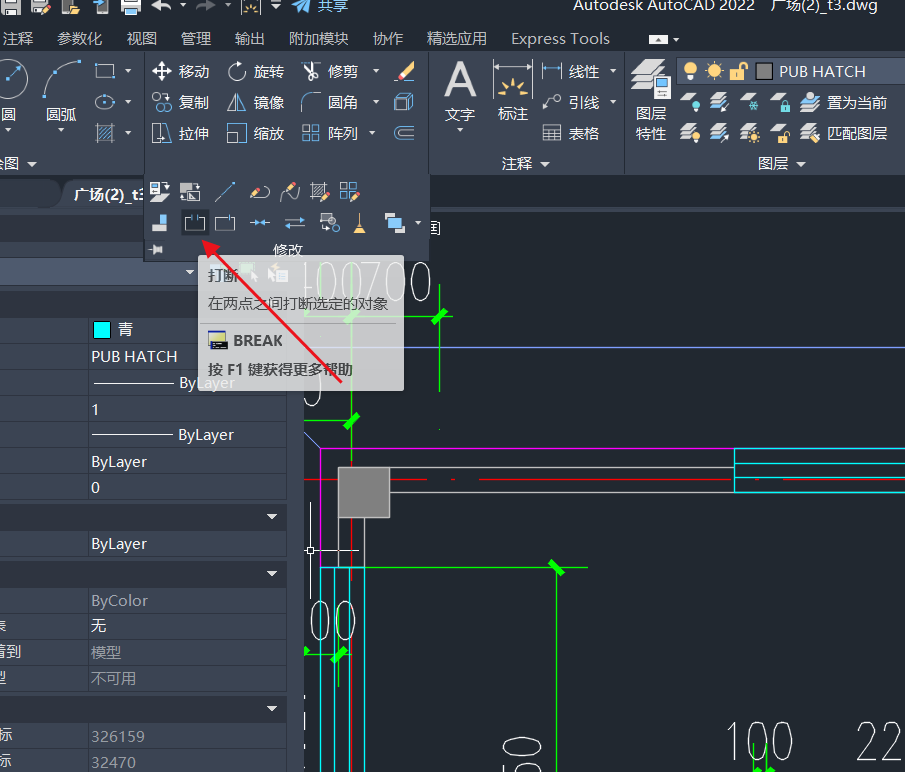Click the Edit Array icon

tap(349, 192)
